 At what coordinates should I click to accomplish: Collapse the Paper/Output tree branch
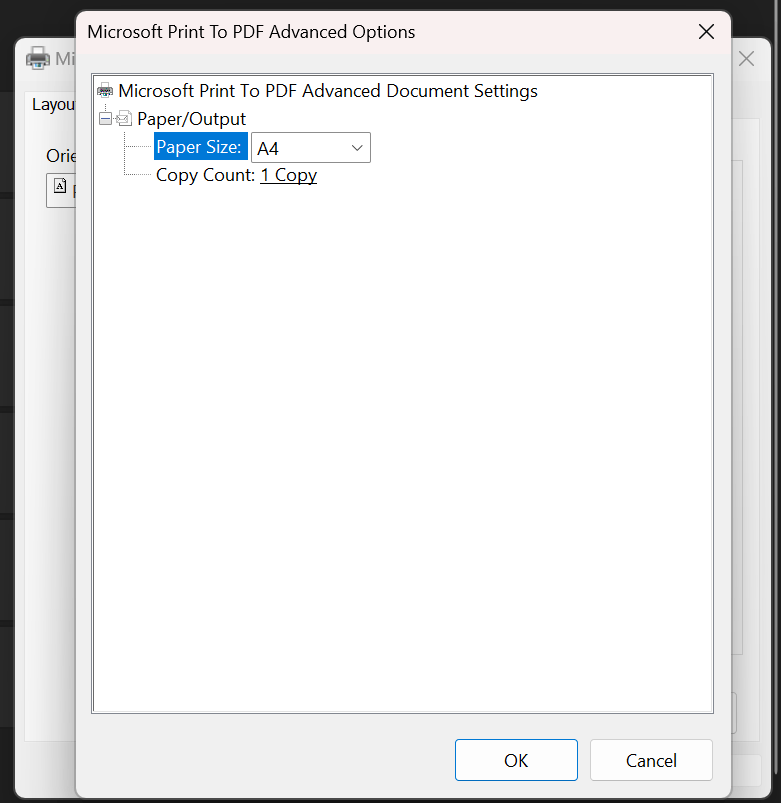pos(106,118)
